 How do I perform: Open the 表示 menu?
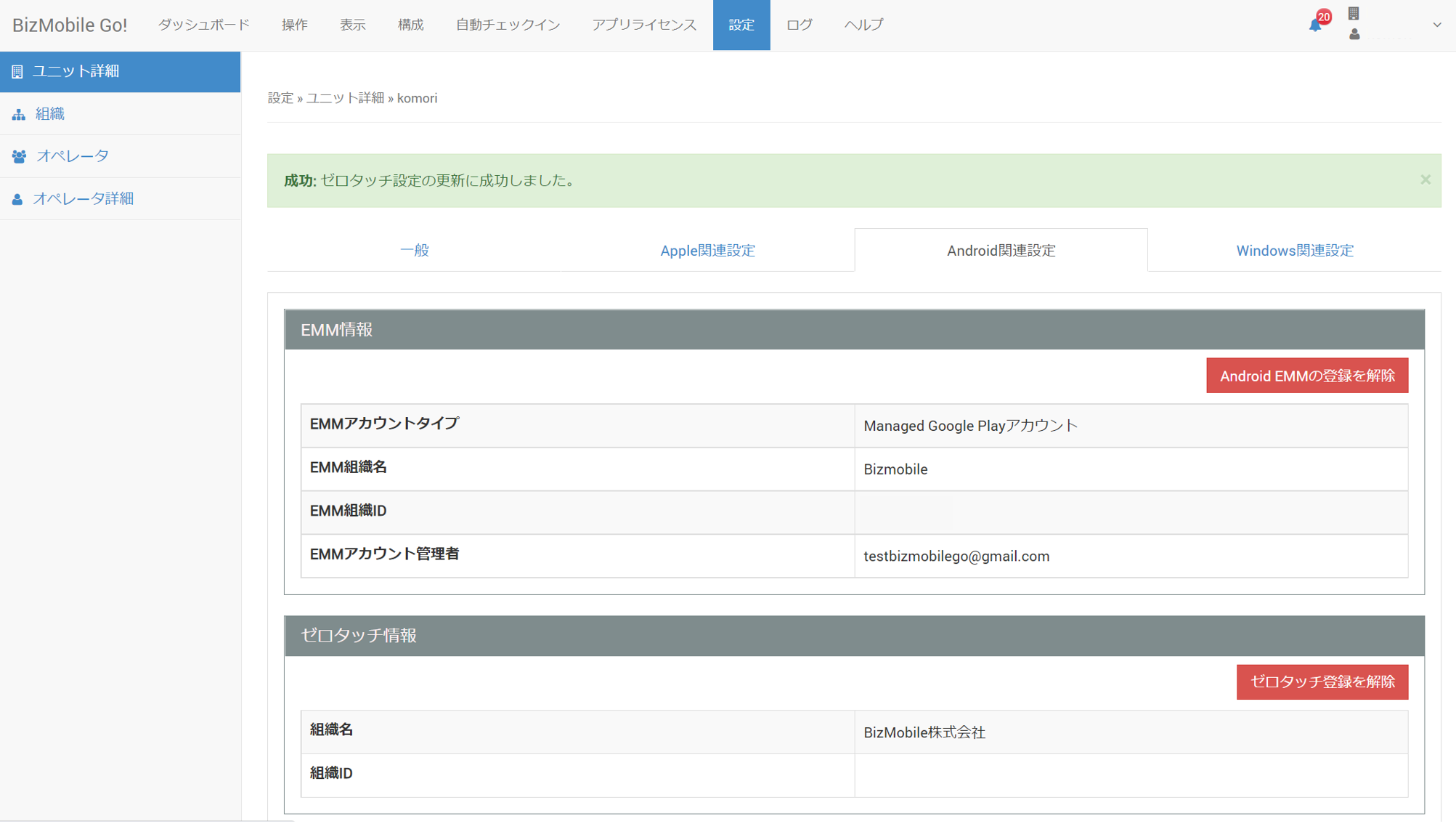pyautogui.click(x=352, y=25)
